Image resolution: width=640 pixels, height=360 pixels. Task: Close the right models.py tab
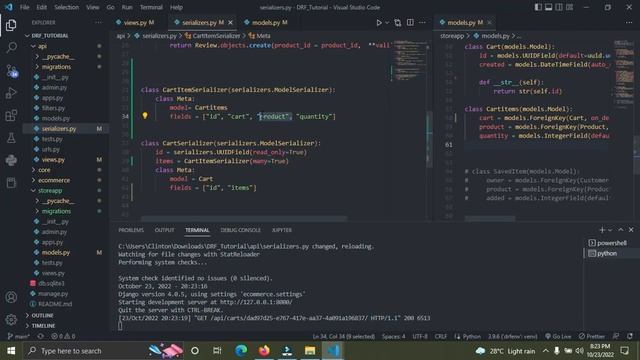click(489, 22)
